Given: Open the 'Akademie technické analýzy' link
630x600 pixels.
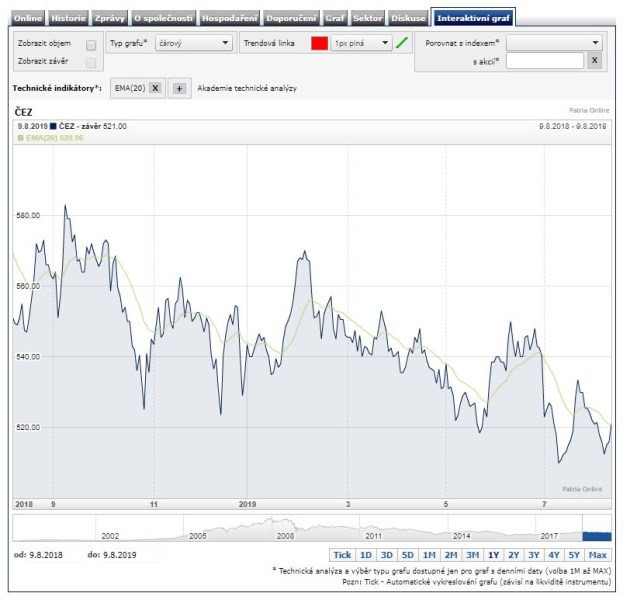Looking at the screenshot, I should 247,88.
